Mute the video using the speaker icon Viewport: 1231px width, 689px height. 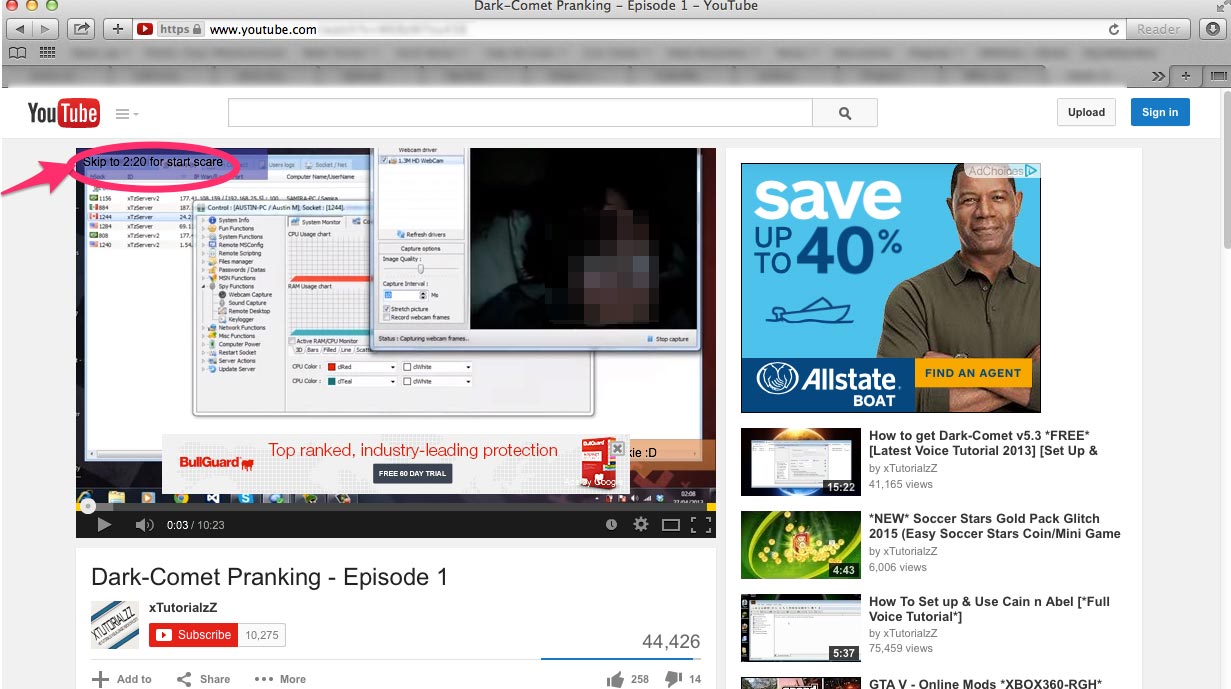(x=144, y=525)
